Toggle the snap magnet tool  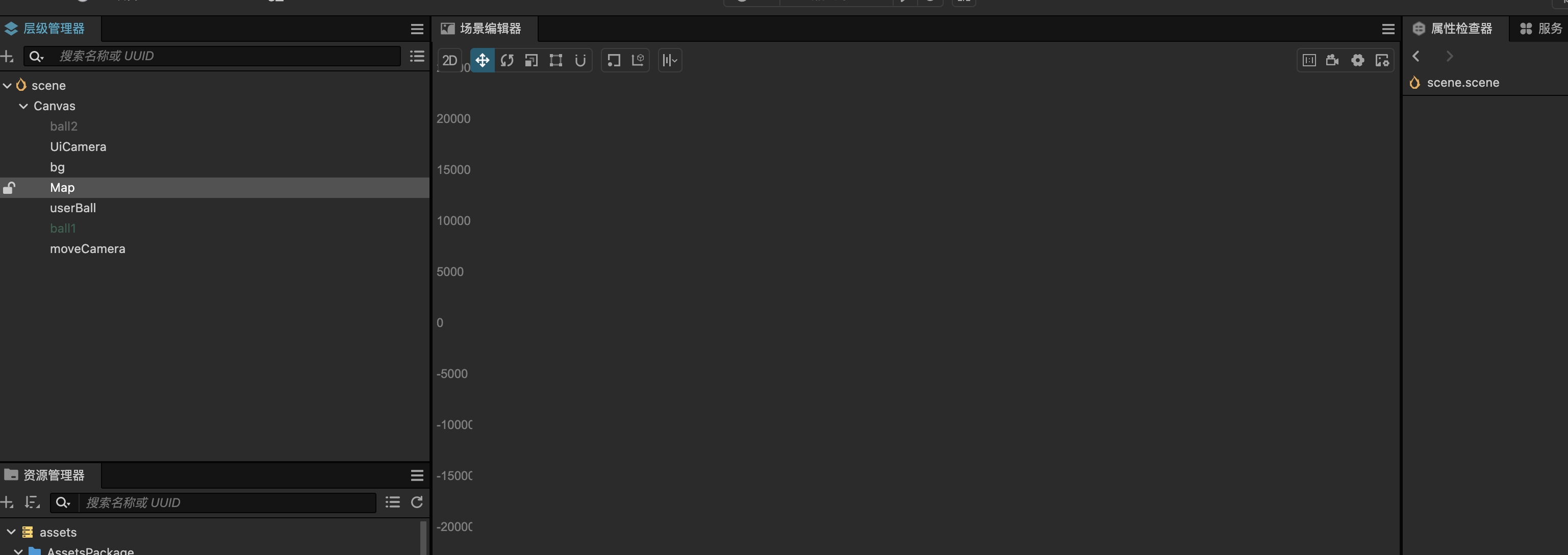tap(580, 60)
